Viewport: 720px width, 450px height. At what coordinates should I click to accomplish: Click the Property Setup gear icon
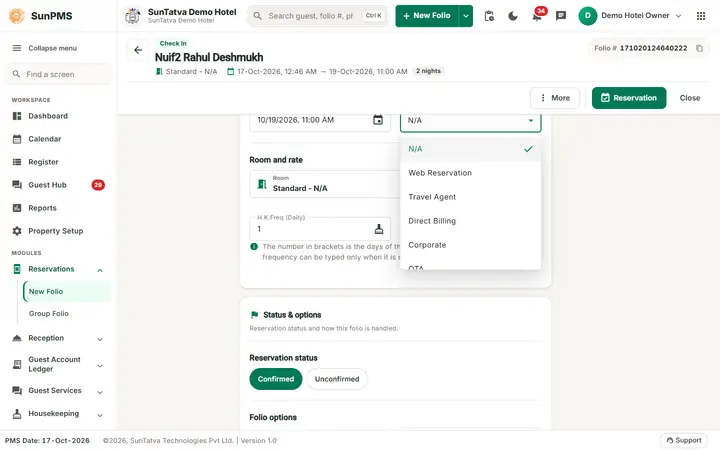tap(17, 231)
